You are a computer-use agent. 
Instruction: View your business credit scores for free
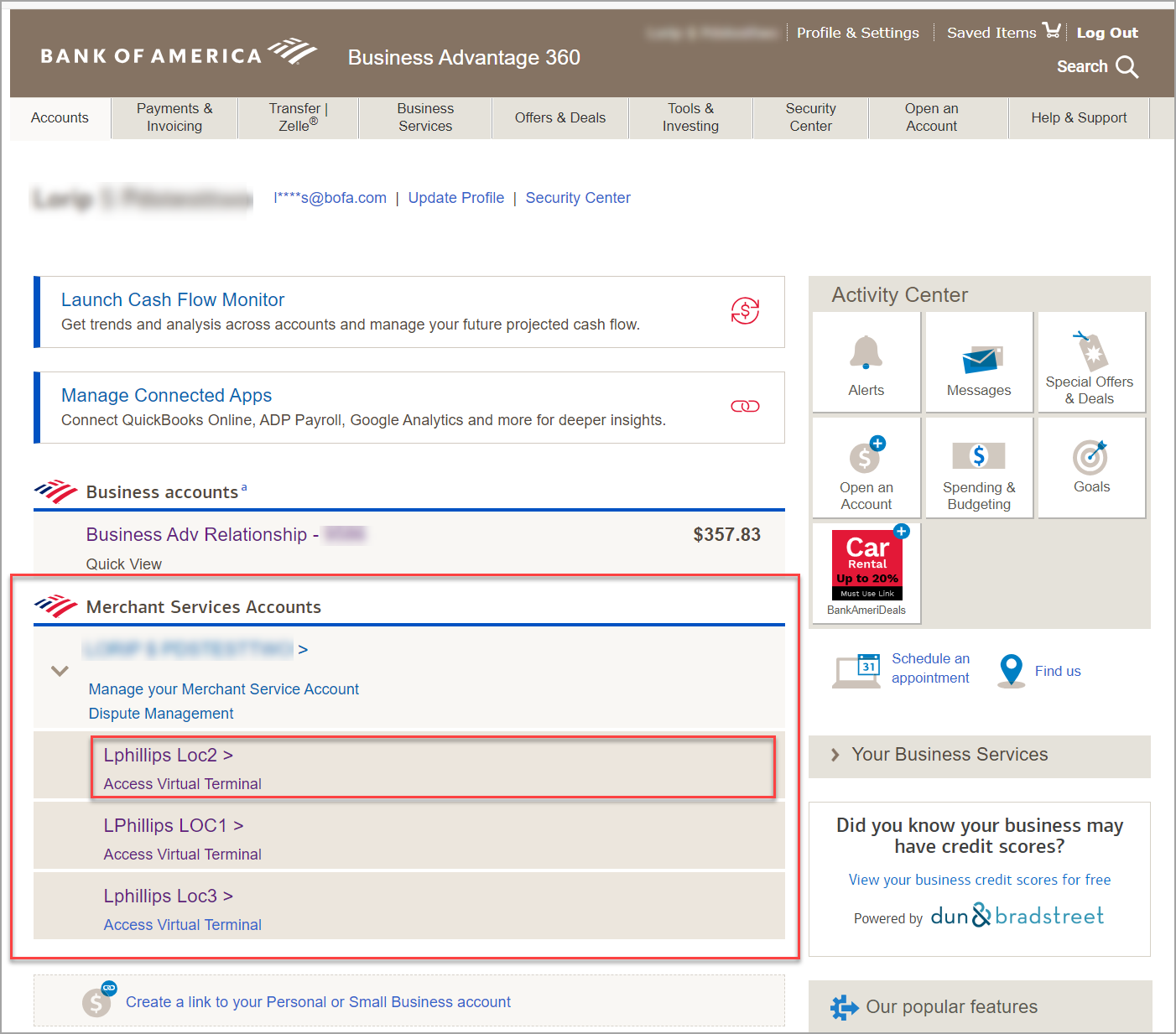(980, 880)
